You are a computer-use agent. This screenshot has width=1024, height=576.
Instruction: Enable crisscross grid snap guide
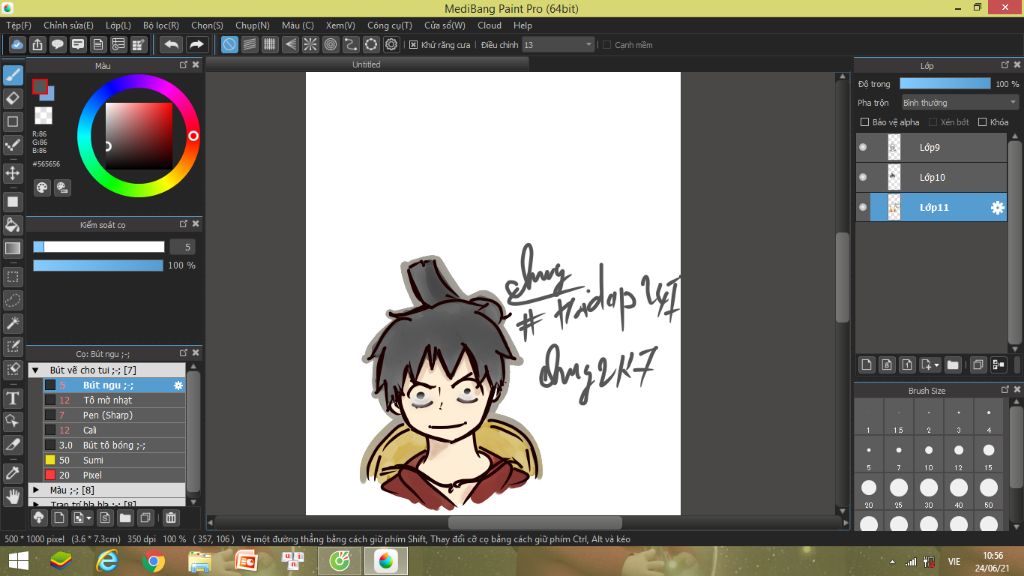click(270, 44)
